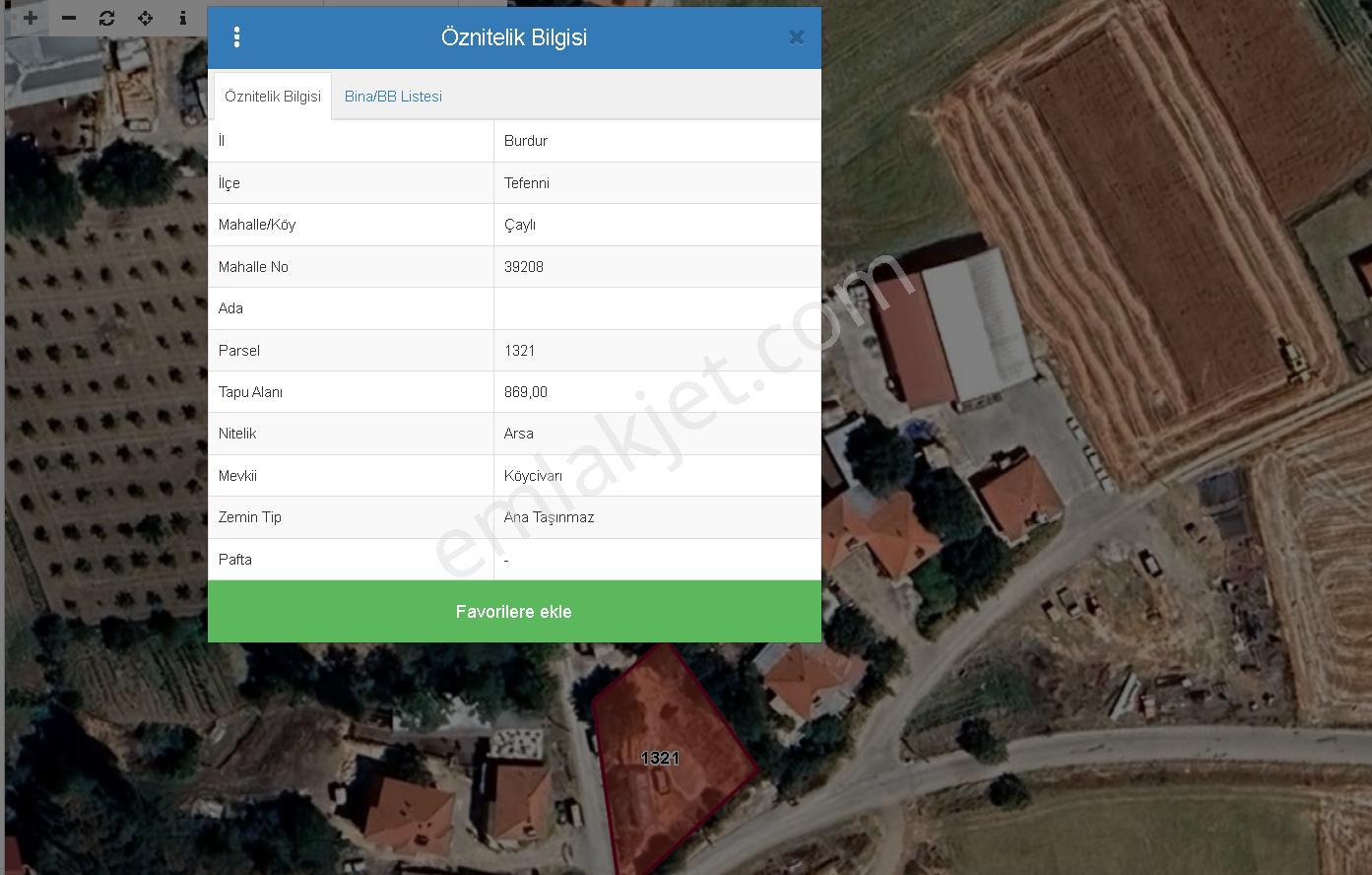Select the Çaylı neighborhood value

tap(519, 225)
